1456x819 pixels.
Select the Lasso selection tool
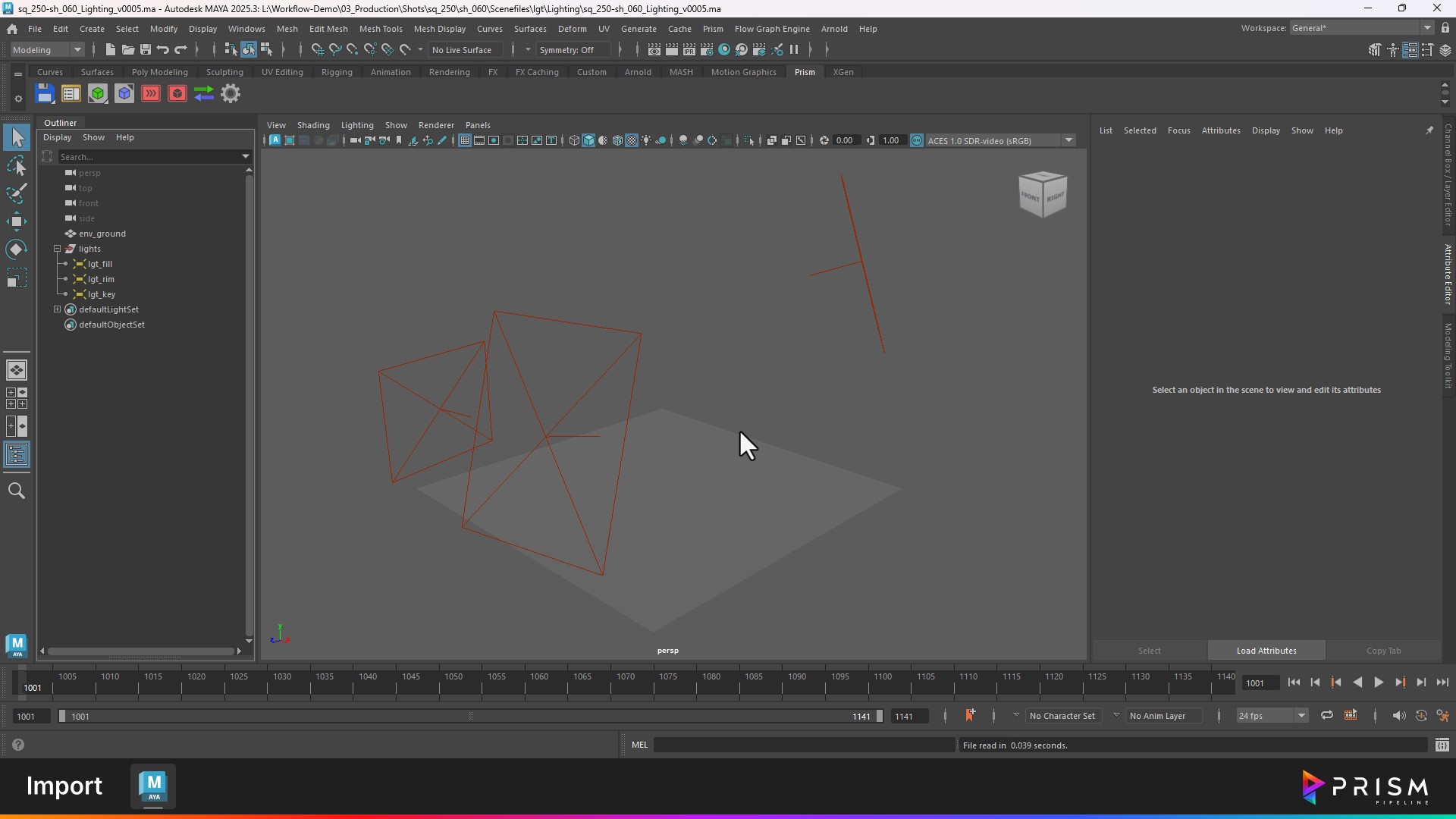click(x=17, y=165)
